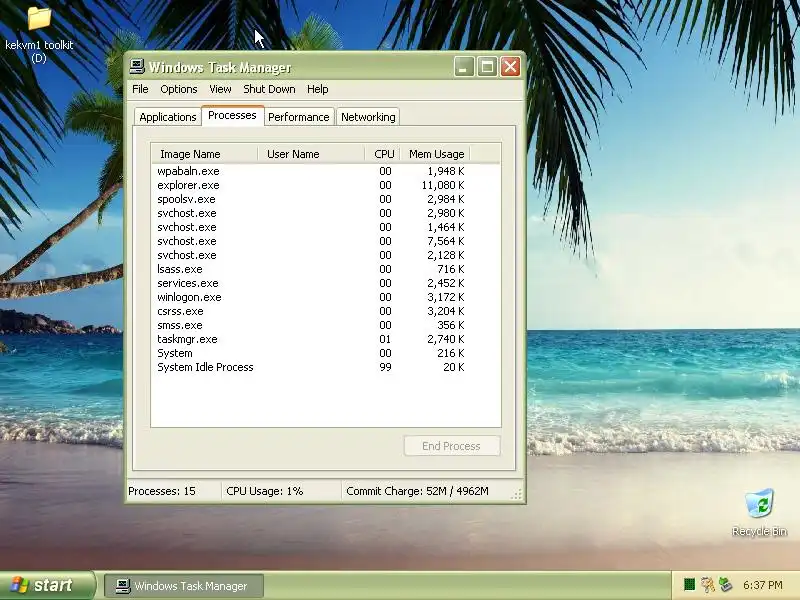Open the Help menu
The height and width of the screenshot is (600, 800).
pyautogui.click(x=317, y=89)
